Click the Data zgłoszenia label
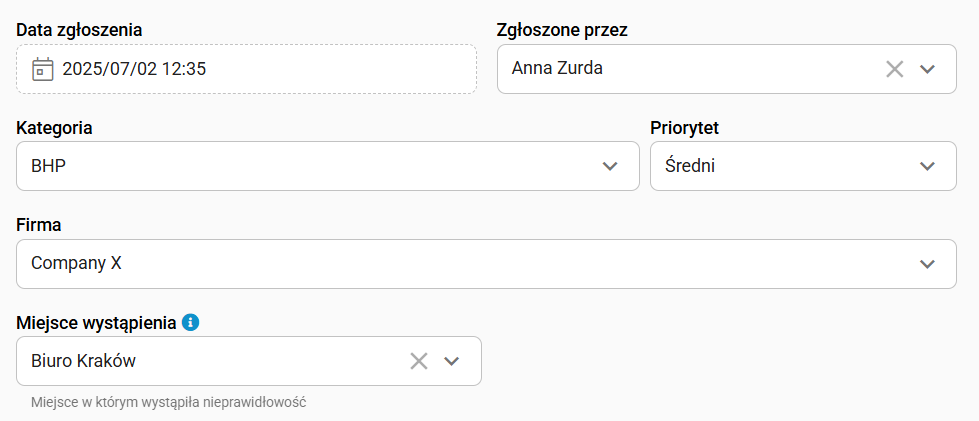This screenshot has width=979, height=421. (79, 30)
